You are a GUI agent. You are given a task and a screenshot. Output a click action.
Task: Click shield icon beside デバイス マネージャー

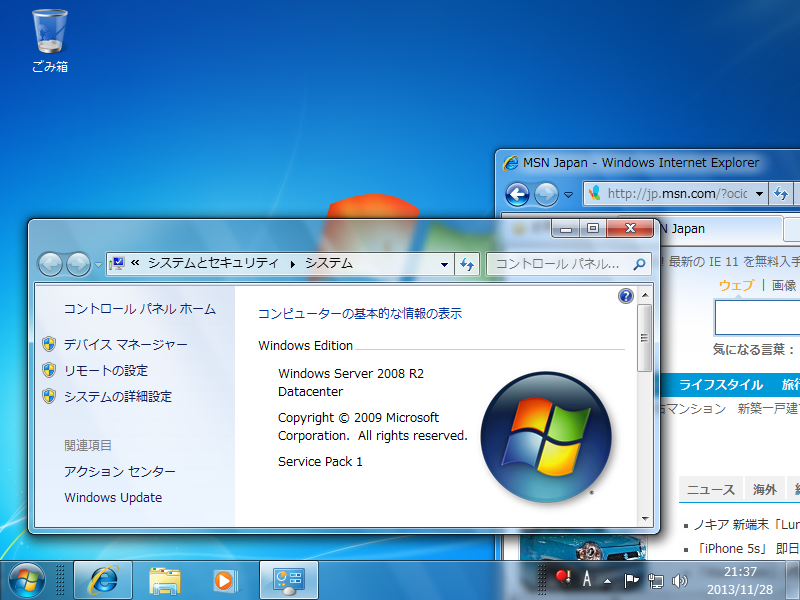tap(49, 344)
